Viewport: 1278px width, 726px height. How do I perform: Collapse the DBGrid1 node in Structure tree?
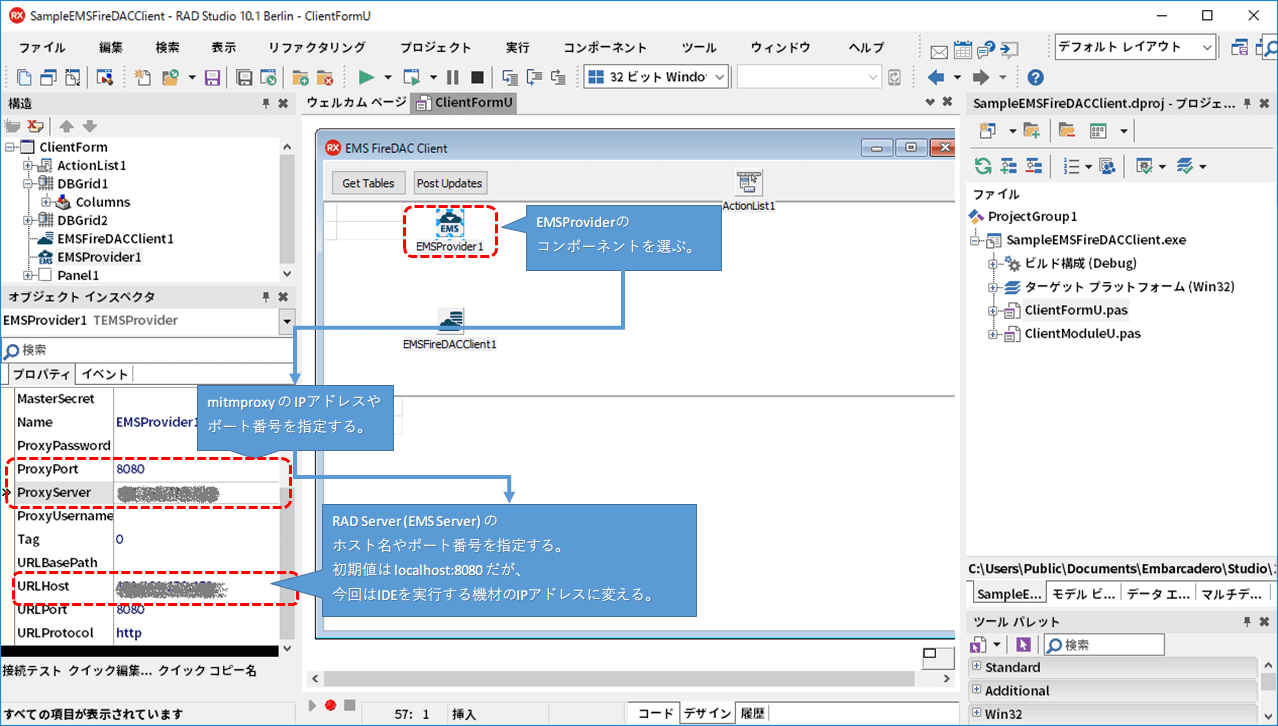tap(29, 184)
